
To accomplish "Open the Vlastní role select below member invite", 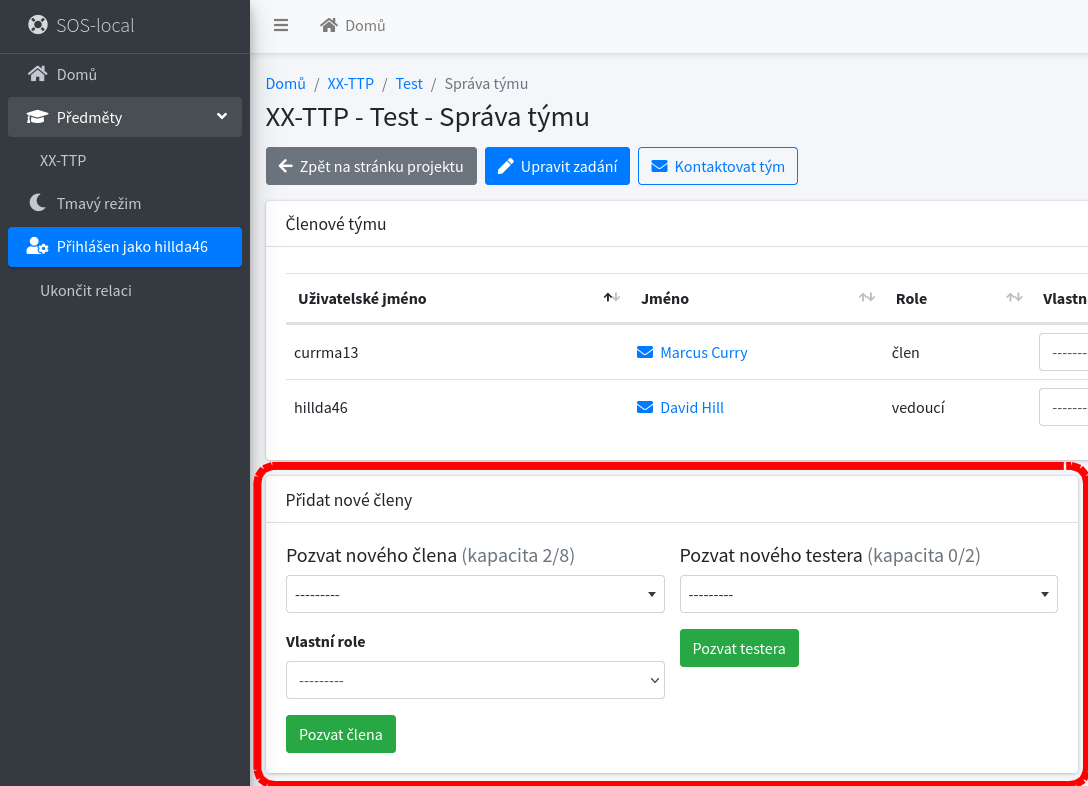I will [x=475, y=680].
